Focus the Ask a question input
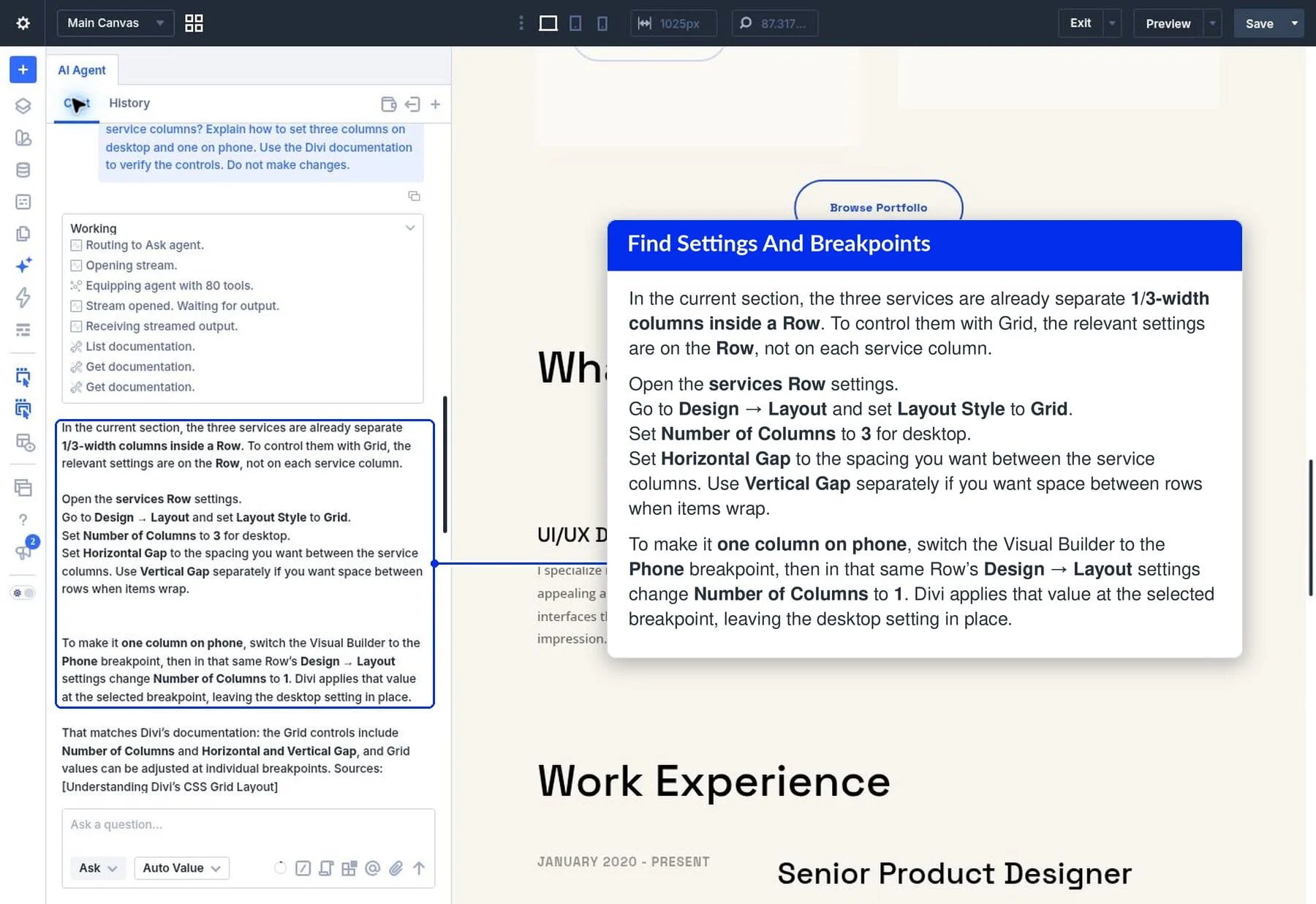The width and height of the screenshot is (1316, 904). (248, 825)
